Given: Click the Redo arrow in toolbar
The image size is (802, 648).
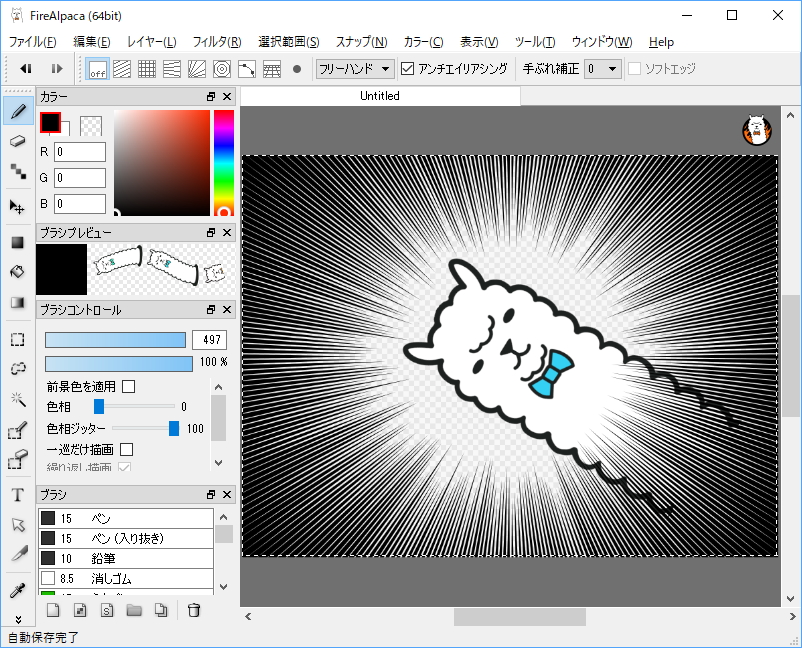Looking at the screenshot, I should [57, 69].
